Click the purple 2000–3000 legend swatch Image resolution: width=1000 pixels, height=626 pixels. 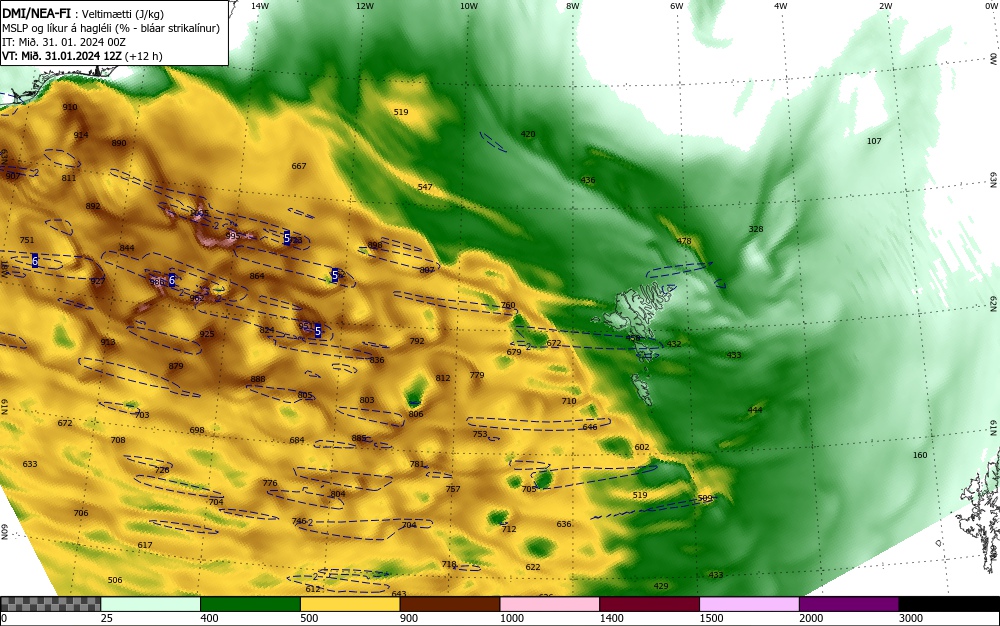pyautogui.click(x=849, y=604)
